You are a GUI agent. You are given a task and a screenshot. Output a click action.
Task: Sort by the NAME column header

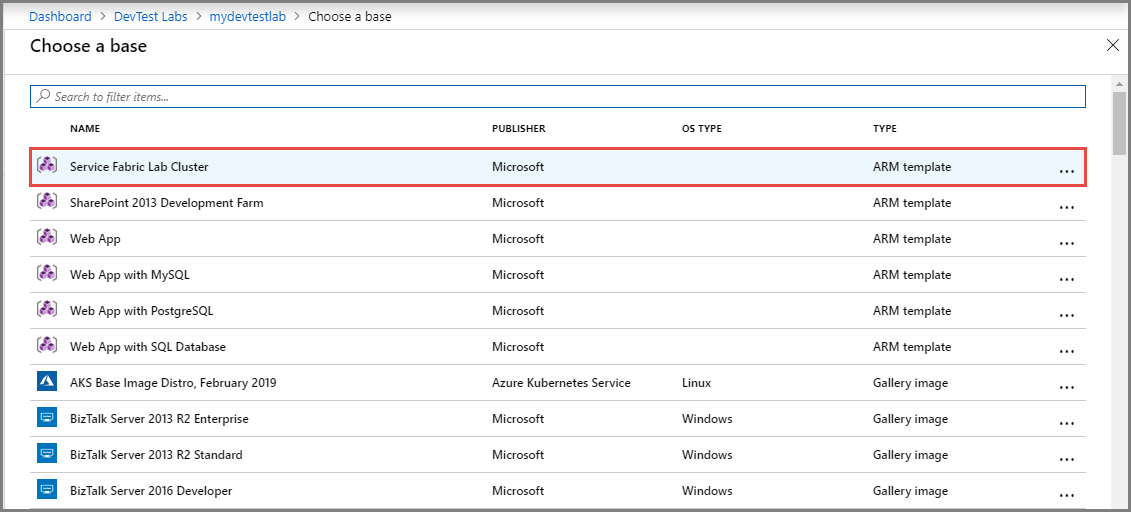[x=85, y=128]
